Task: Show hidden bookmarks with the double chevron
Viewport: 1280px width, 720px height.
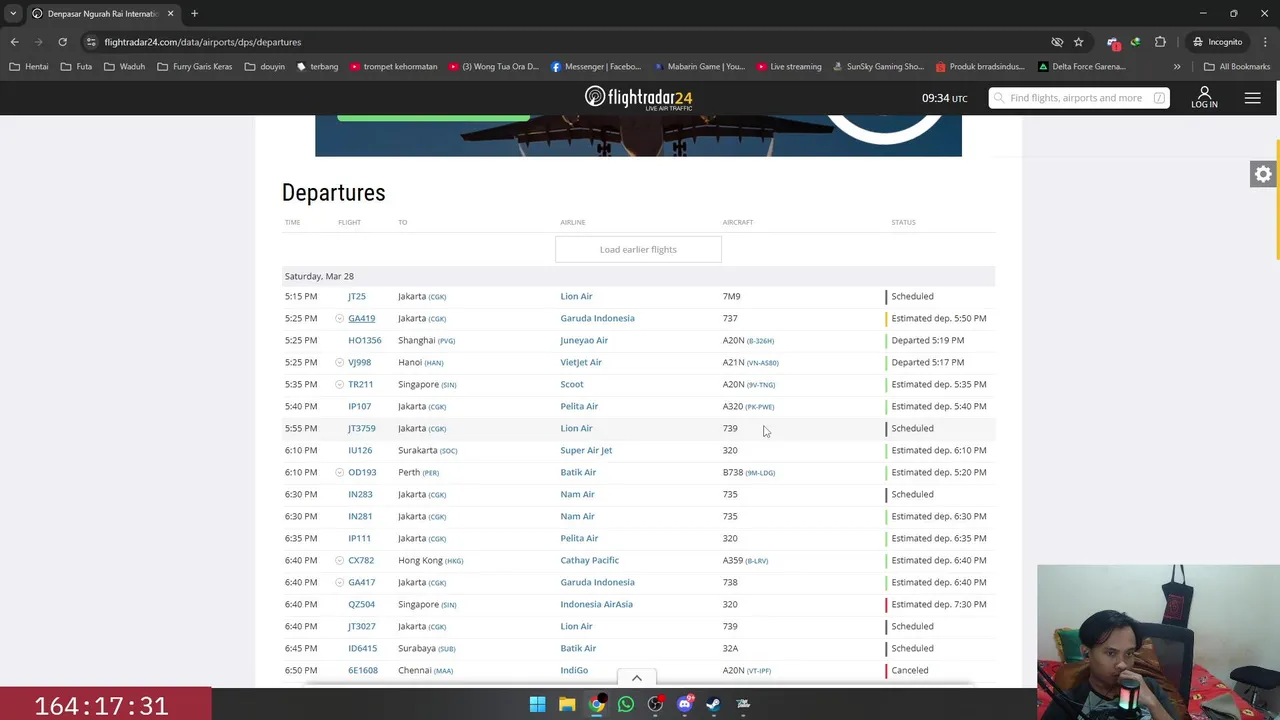Action: tap(1177, 67)
